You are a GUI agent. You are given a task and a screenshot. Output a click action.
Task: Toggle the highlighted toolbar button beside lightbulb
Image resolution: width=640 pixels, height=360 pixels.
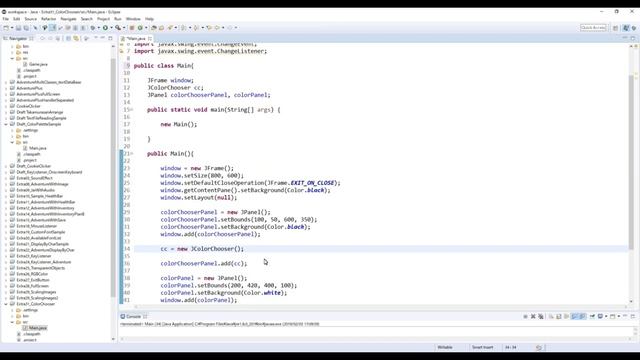coord(53,28)
